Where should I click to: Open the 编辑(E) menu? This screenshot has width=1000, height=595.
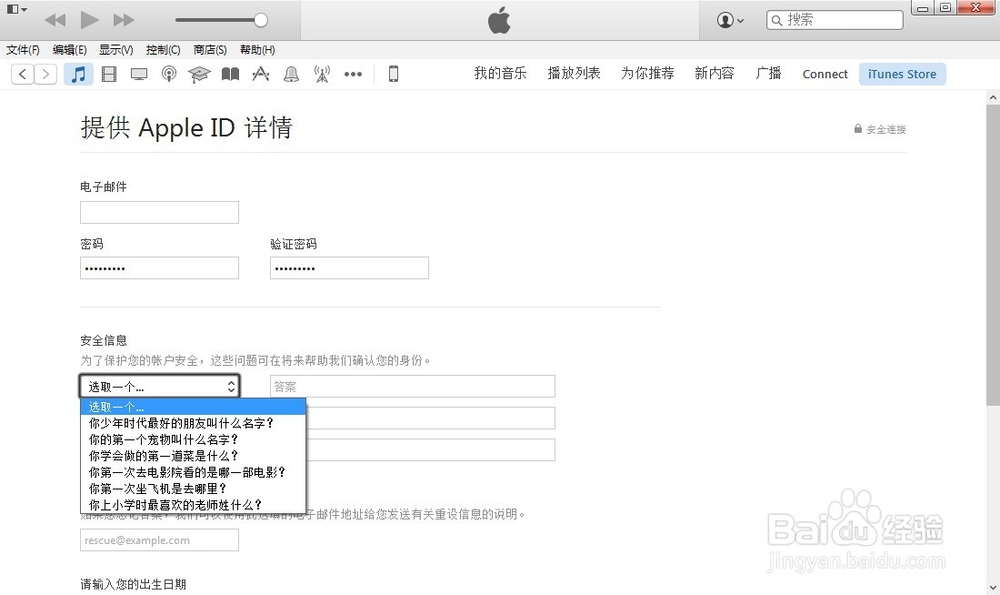coord(70,50)
